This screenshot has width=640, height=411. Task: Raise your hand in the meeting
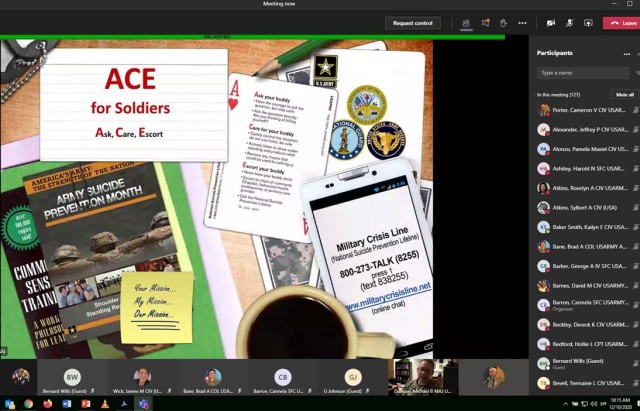click(504, 23)
